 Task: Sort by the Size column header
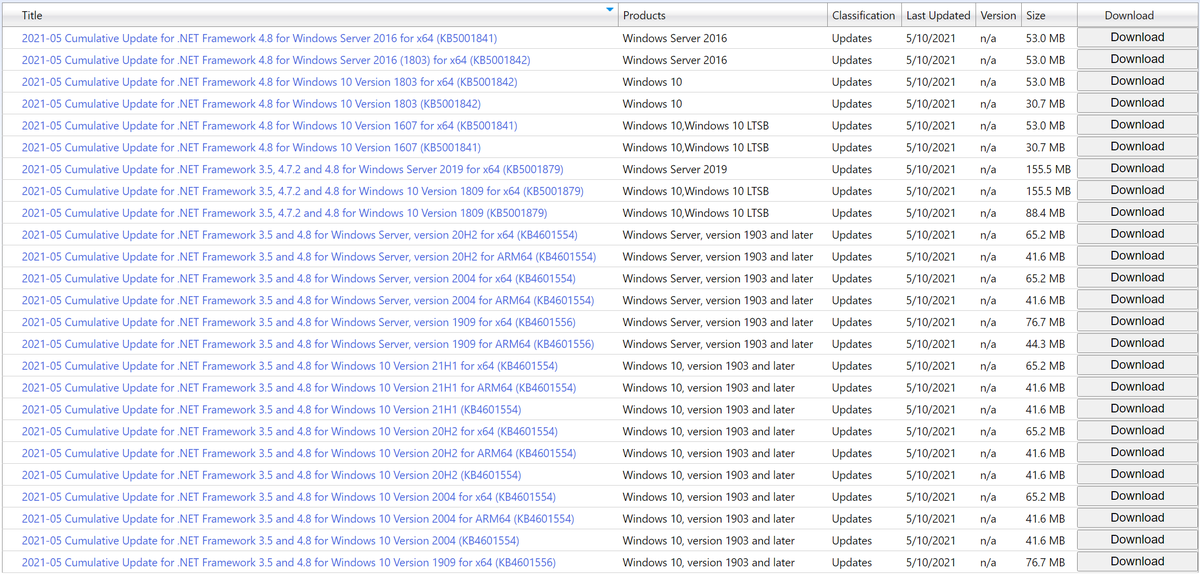tap(1036, 15)
